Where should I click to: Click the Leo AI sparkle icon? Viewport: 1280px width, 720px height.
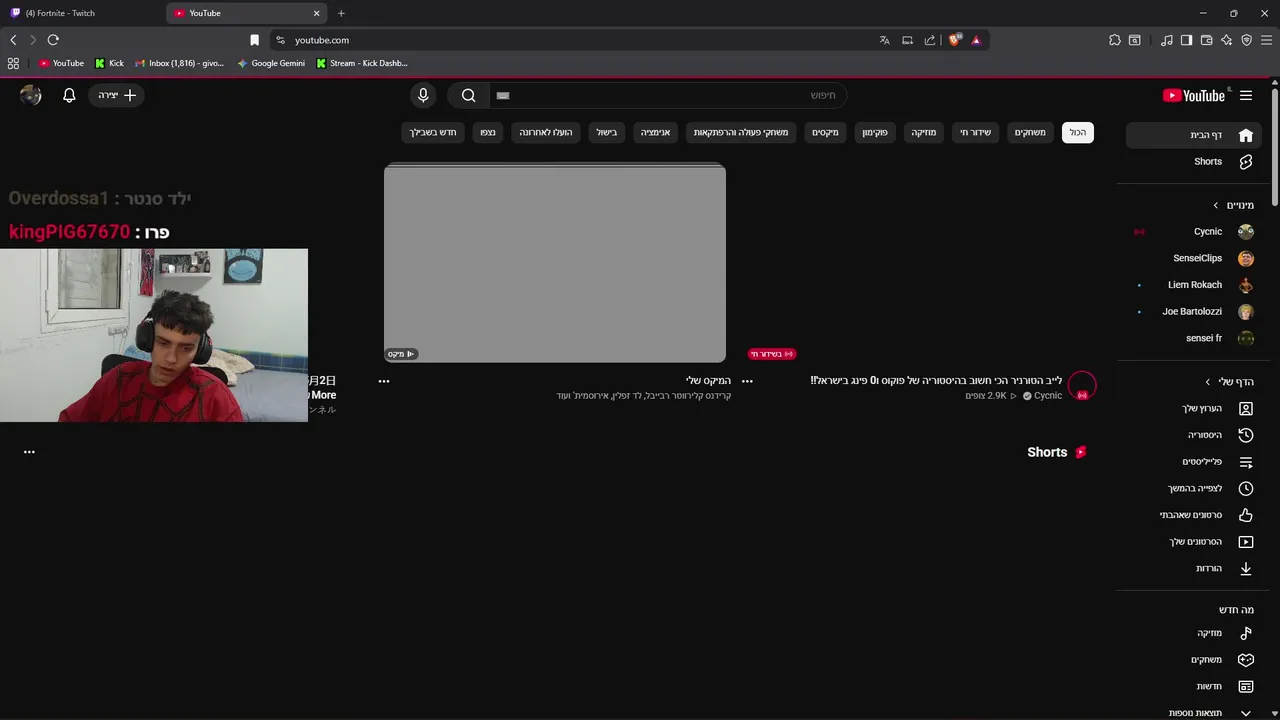pyautogui.click(x=1226, y=40)
